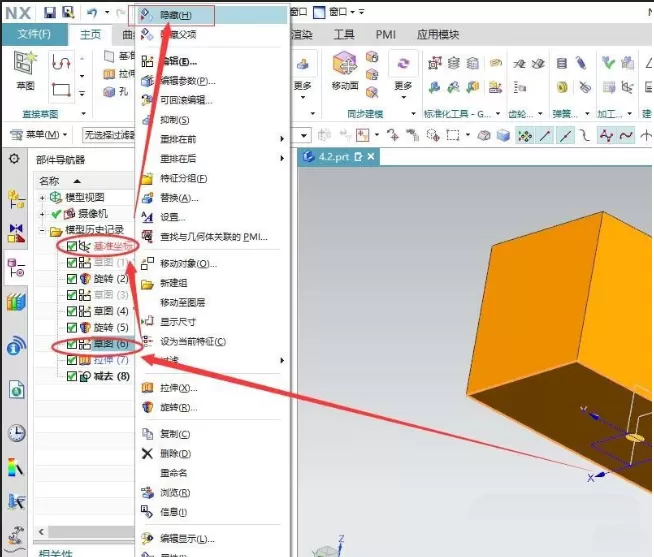Open the 菜单(M) dropdown

point(38,135)
